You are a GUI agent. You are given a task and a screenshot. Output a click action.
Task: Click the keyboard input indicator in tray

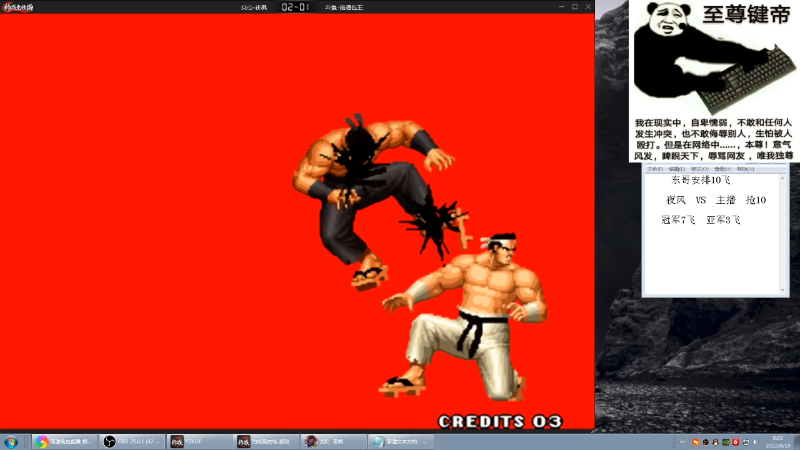(683, 442)
